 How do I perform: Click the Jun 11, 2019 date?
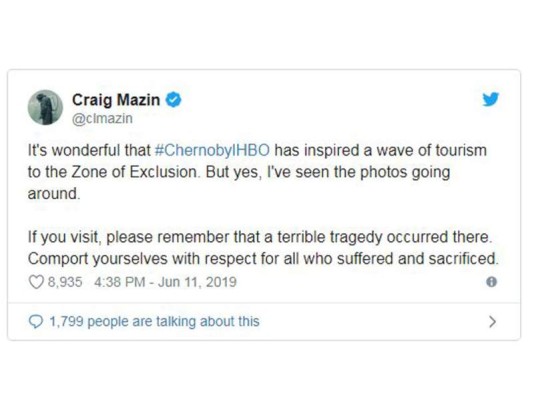[197, 282]
